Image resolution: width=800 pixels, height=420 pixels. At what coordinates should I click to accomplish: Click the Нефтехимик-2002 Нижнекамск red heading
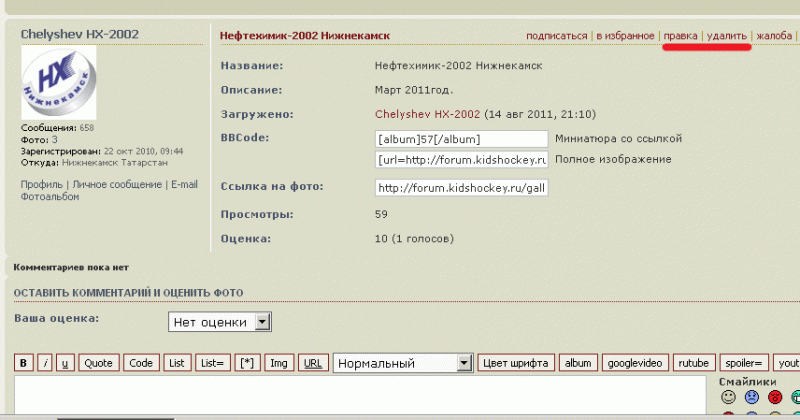pos(305,36)
